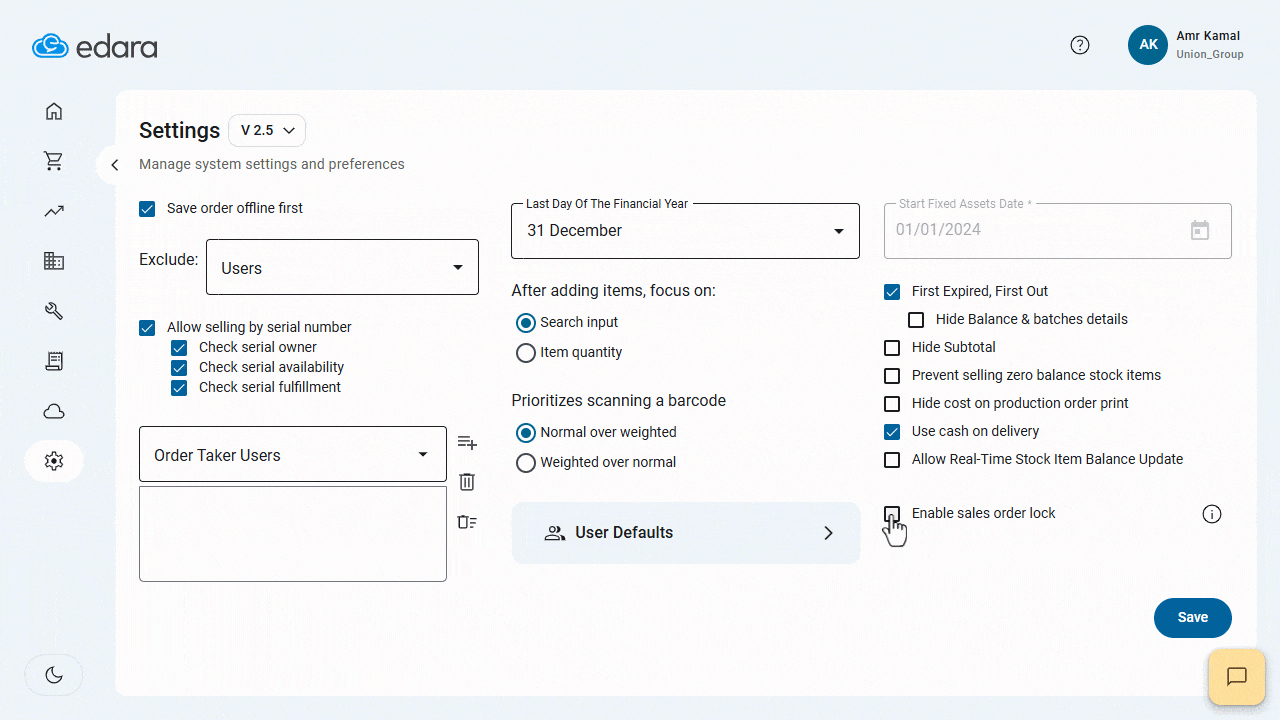
Task: Open the V 2.5 version dropdown
Action: [x=267, y=131]
